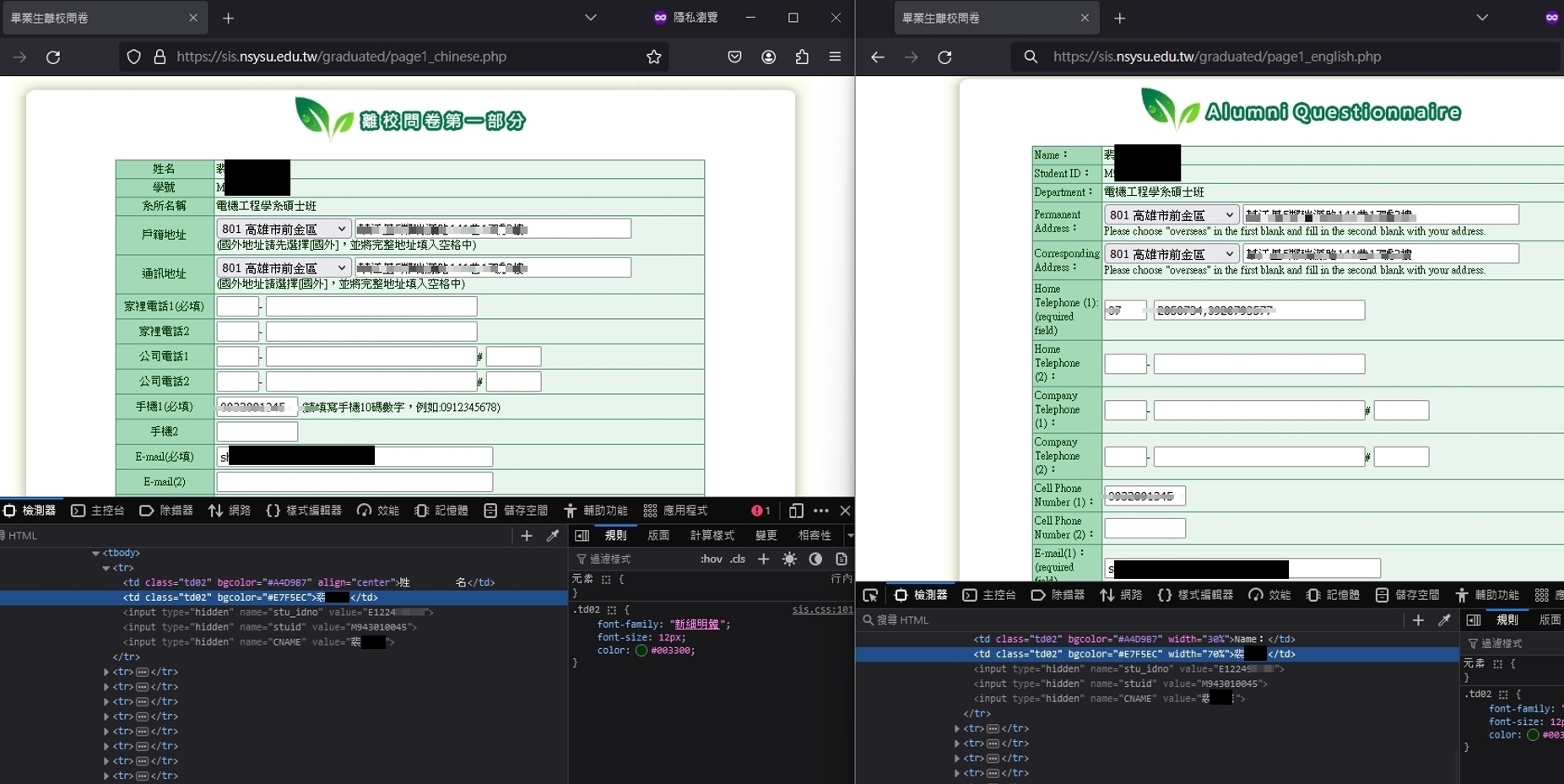
Task: Open 樣式編輯器 tab in left devtools
Action: coord(304,511)
